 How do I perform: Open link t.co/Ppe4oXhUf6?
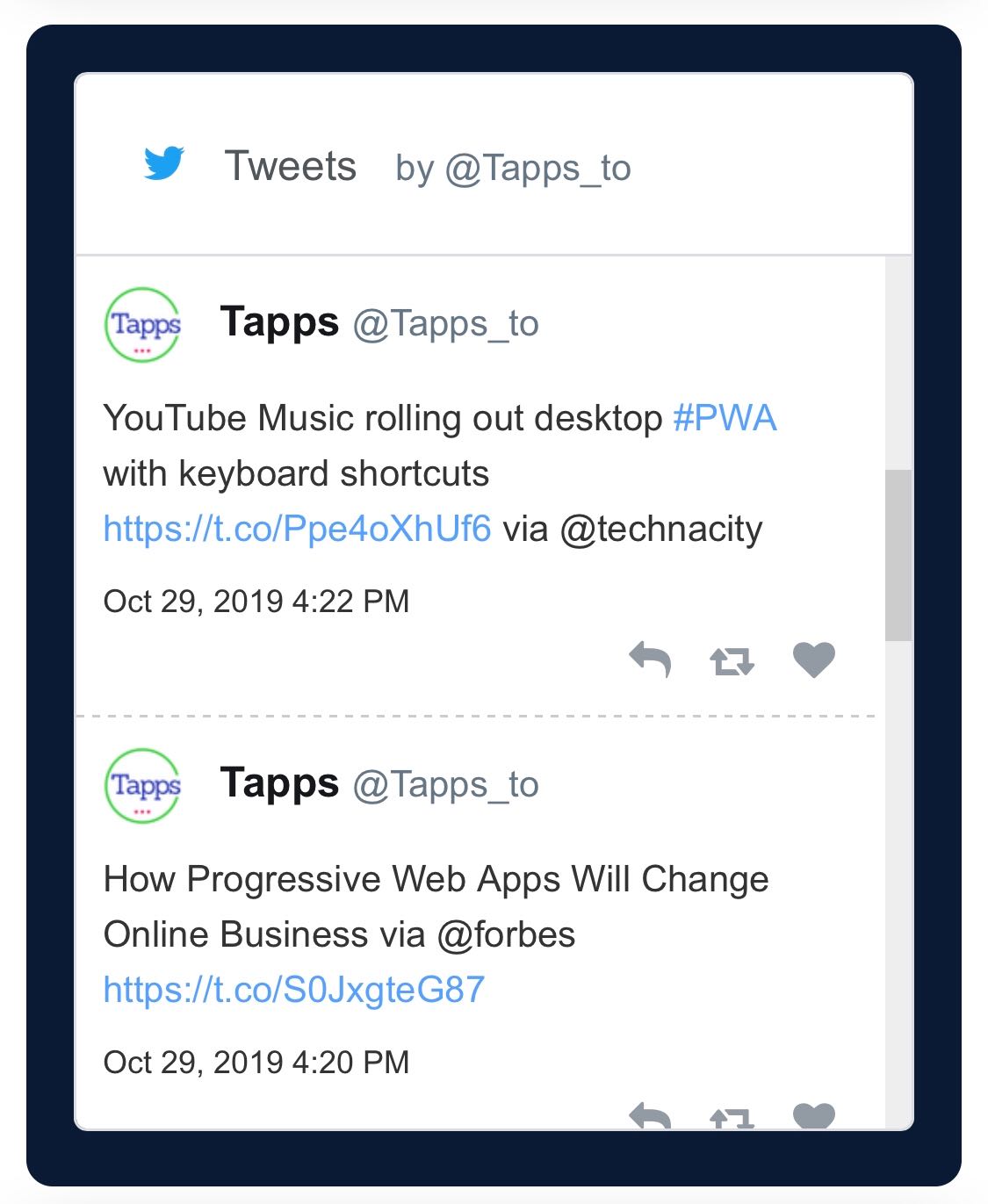297,529
